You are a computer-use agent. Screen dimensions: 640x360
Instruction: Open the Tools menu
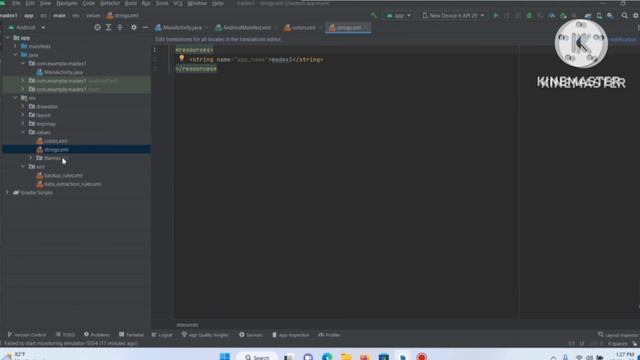[162, 3]
